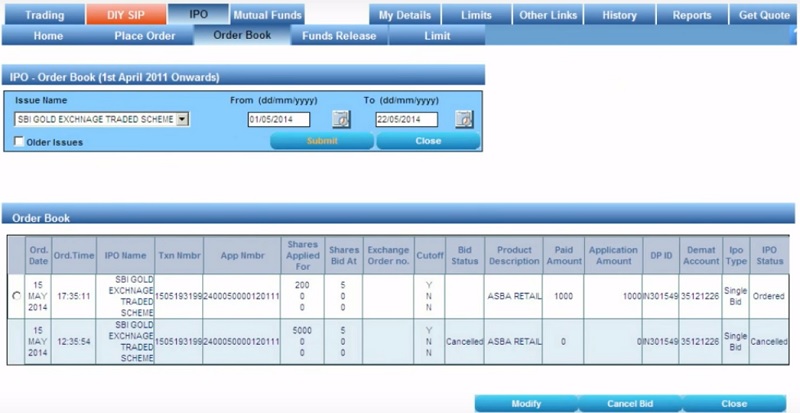Click Close in the filter panel
This screenshot has height=413, width=800.
tap(428, 141)
